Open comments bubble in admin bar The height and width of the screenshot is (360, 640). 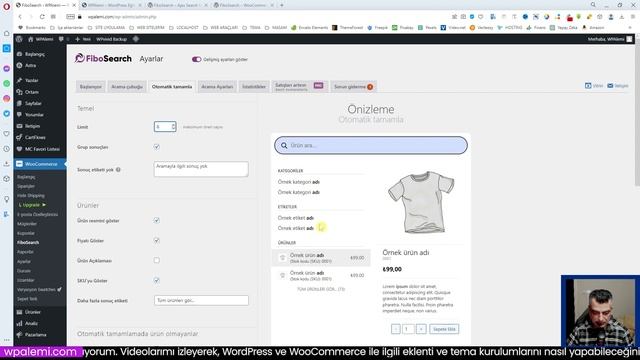tap(61, 39)
